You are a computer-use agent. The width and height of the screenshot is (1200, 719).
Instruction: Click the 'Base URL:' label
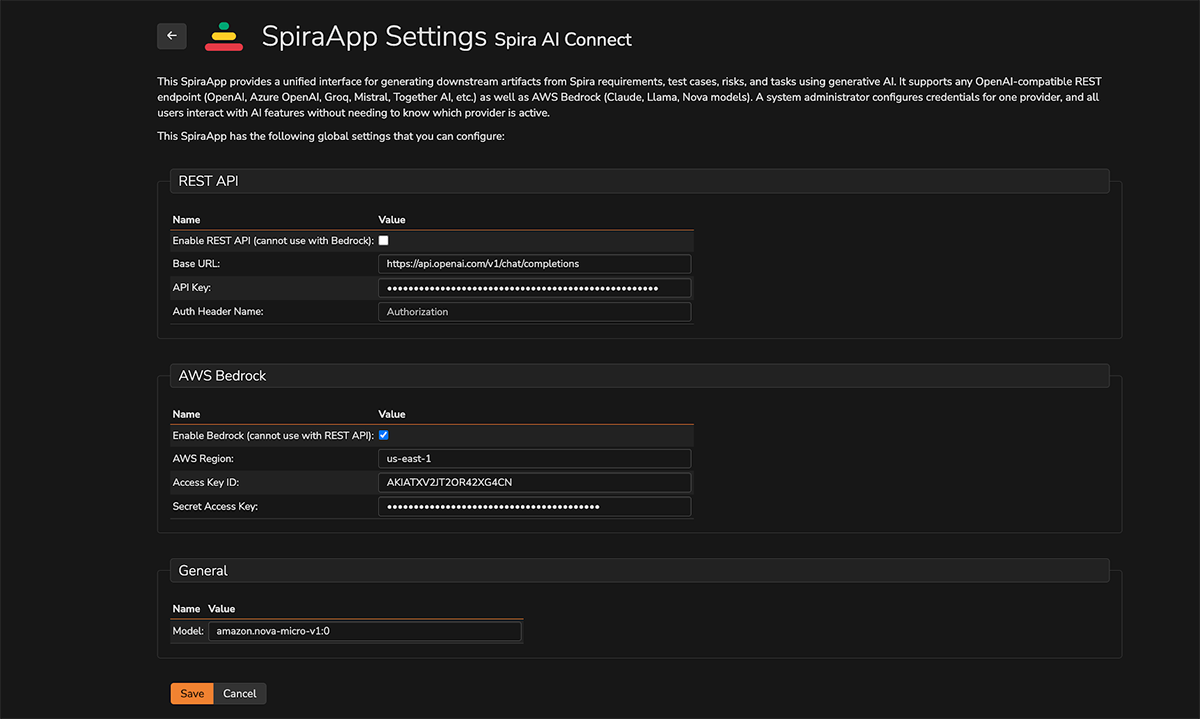[196, 264]
